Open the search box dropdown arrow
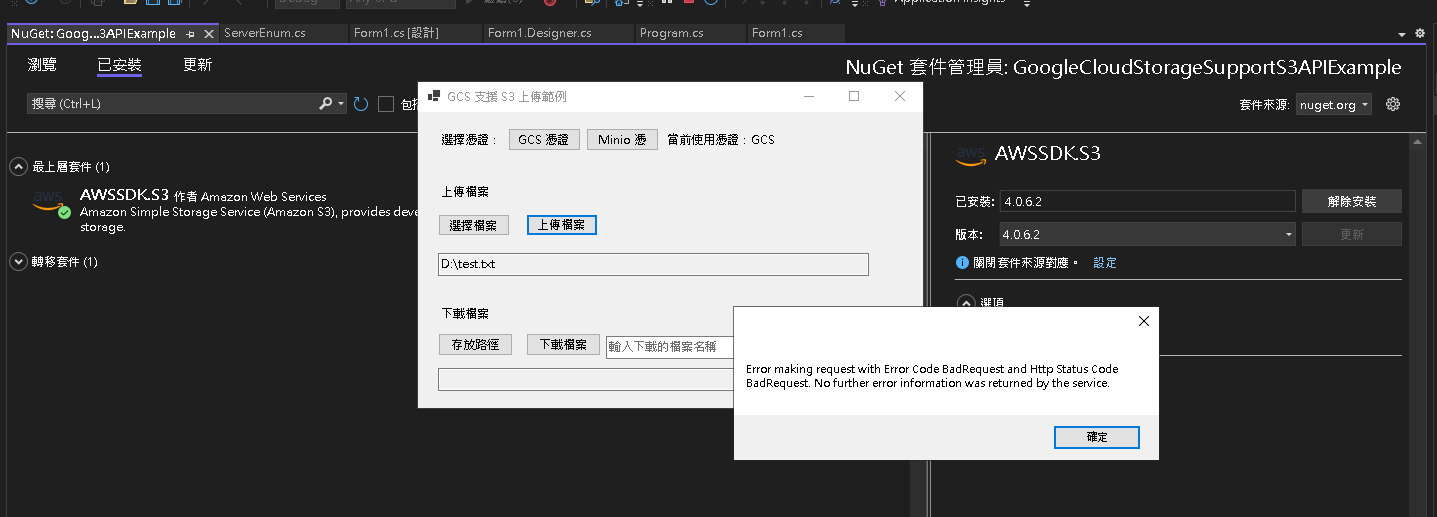1437x517 pixels. pos(341,104)
